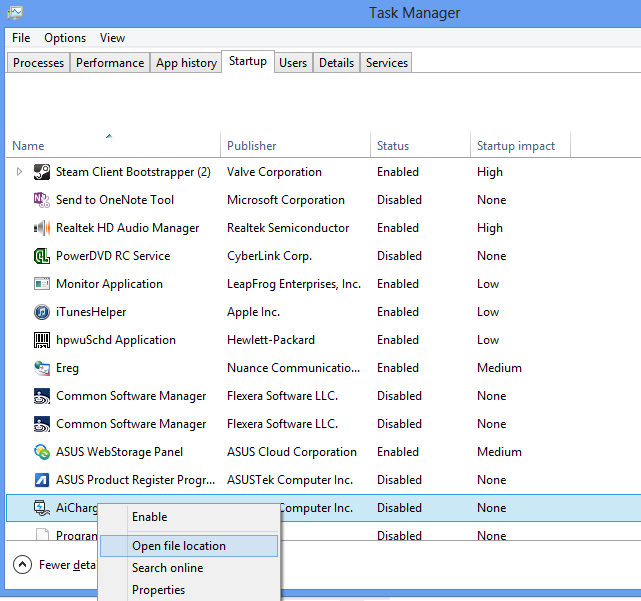Viewport: 641px width, 601px height.
Task: Select the Realtek HD Audio Manager name
Action: [128, 228]
